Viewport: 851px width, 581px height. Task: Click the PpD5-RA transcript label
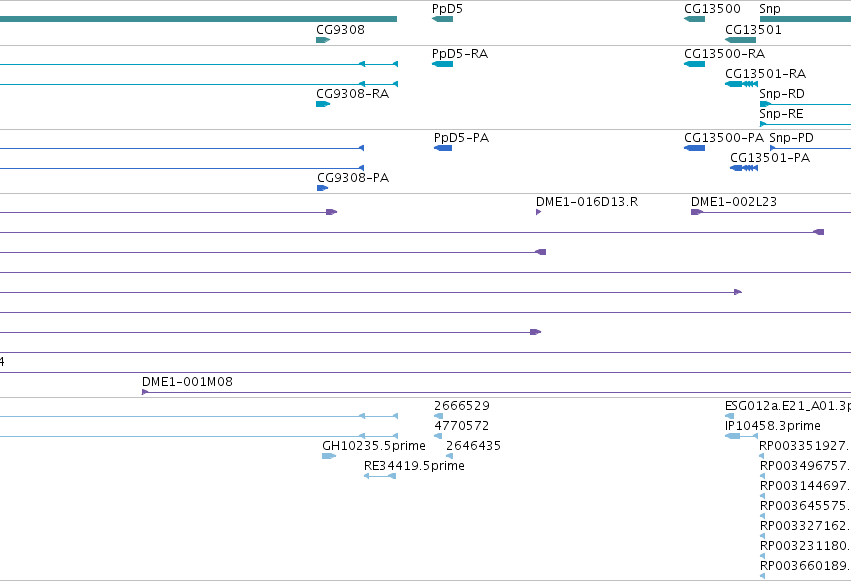pos(460,54)
